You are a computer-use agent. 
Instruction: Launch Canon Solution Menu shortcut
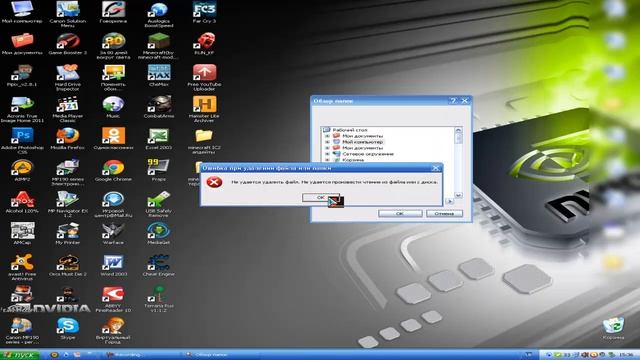click(68, 14)
